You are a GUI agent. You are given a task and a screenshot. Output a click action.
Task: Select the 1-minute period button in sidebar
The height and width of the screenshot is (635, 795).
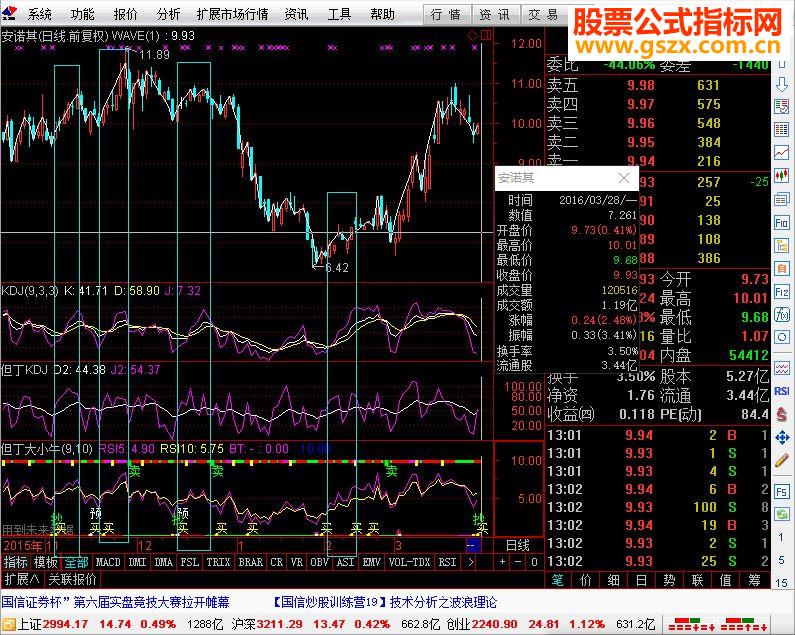[x=781, y=537]
